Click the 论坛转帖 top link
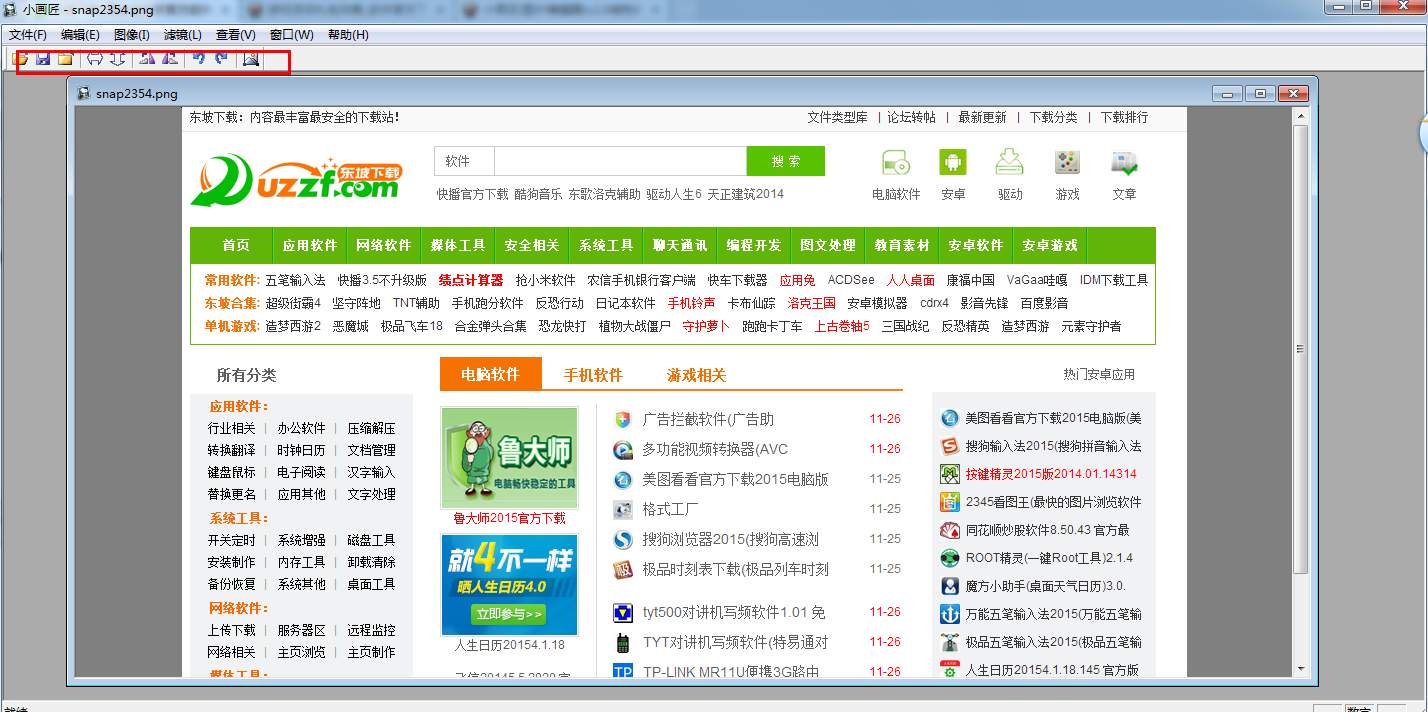 coord(912,117)
